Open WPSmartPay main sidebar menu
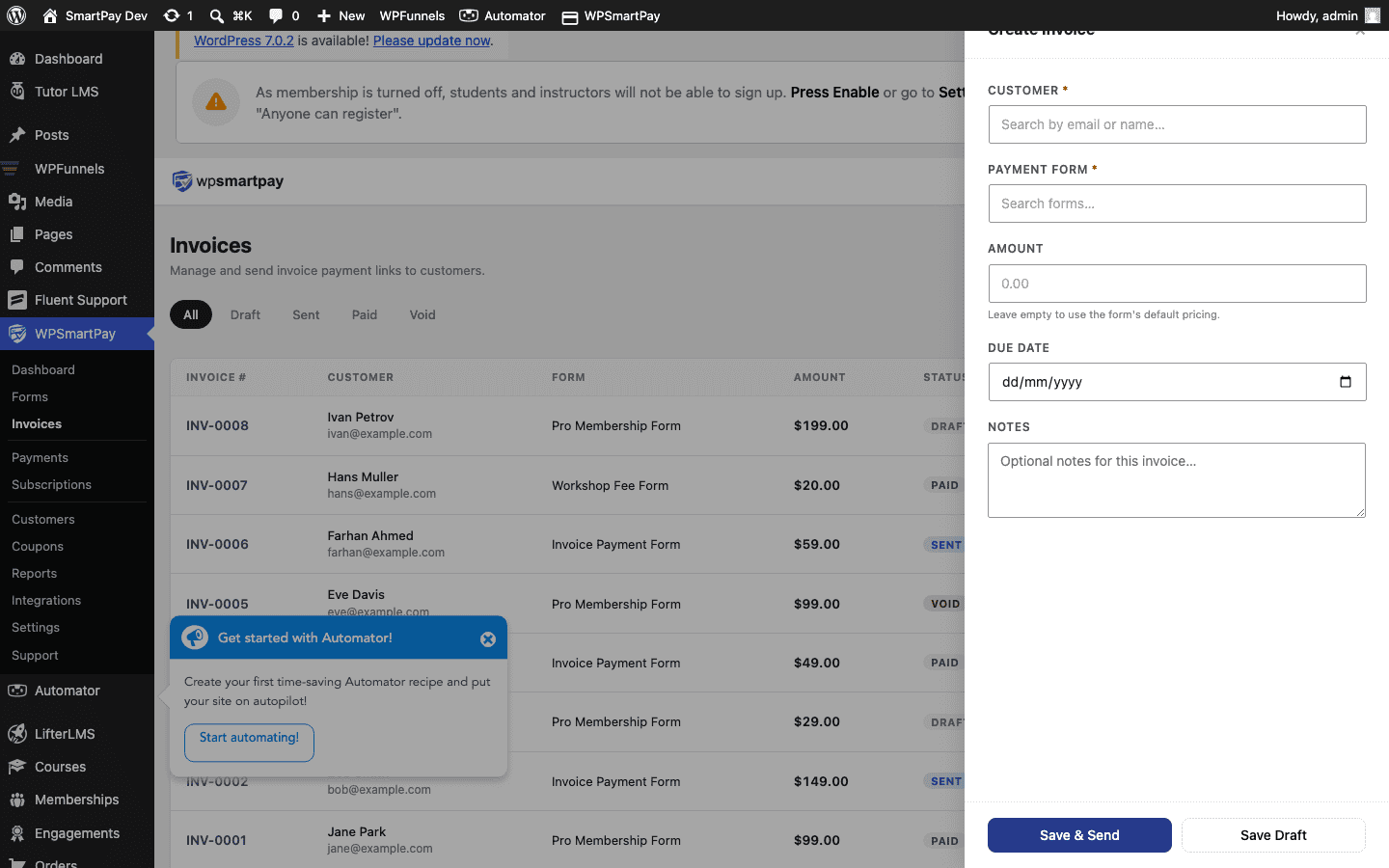Screen dimensions: 1389x868 pos(77,334)
